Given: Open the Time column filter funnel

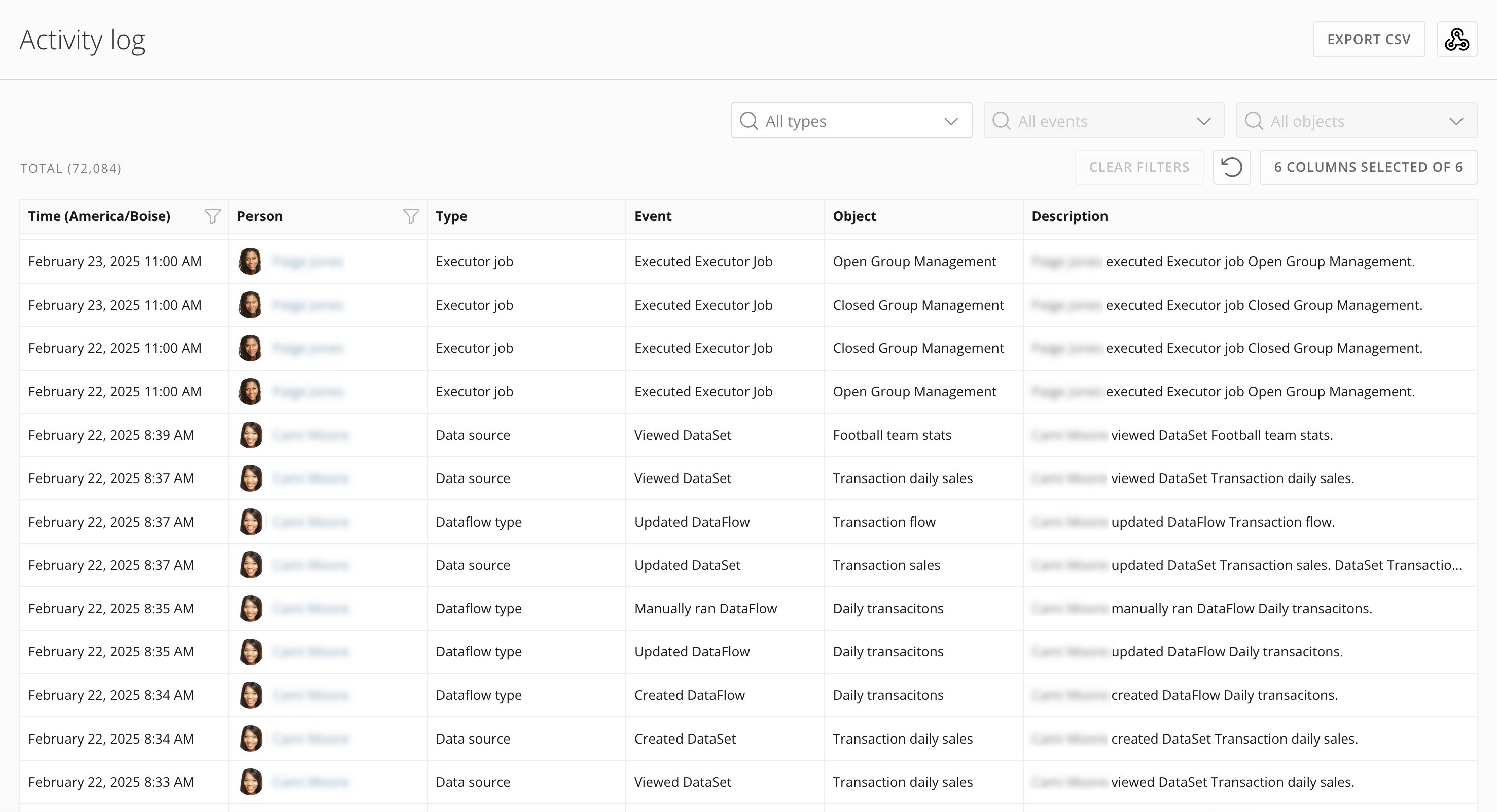Looking at the screenshot, I should point(212,216).
